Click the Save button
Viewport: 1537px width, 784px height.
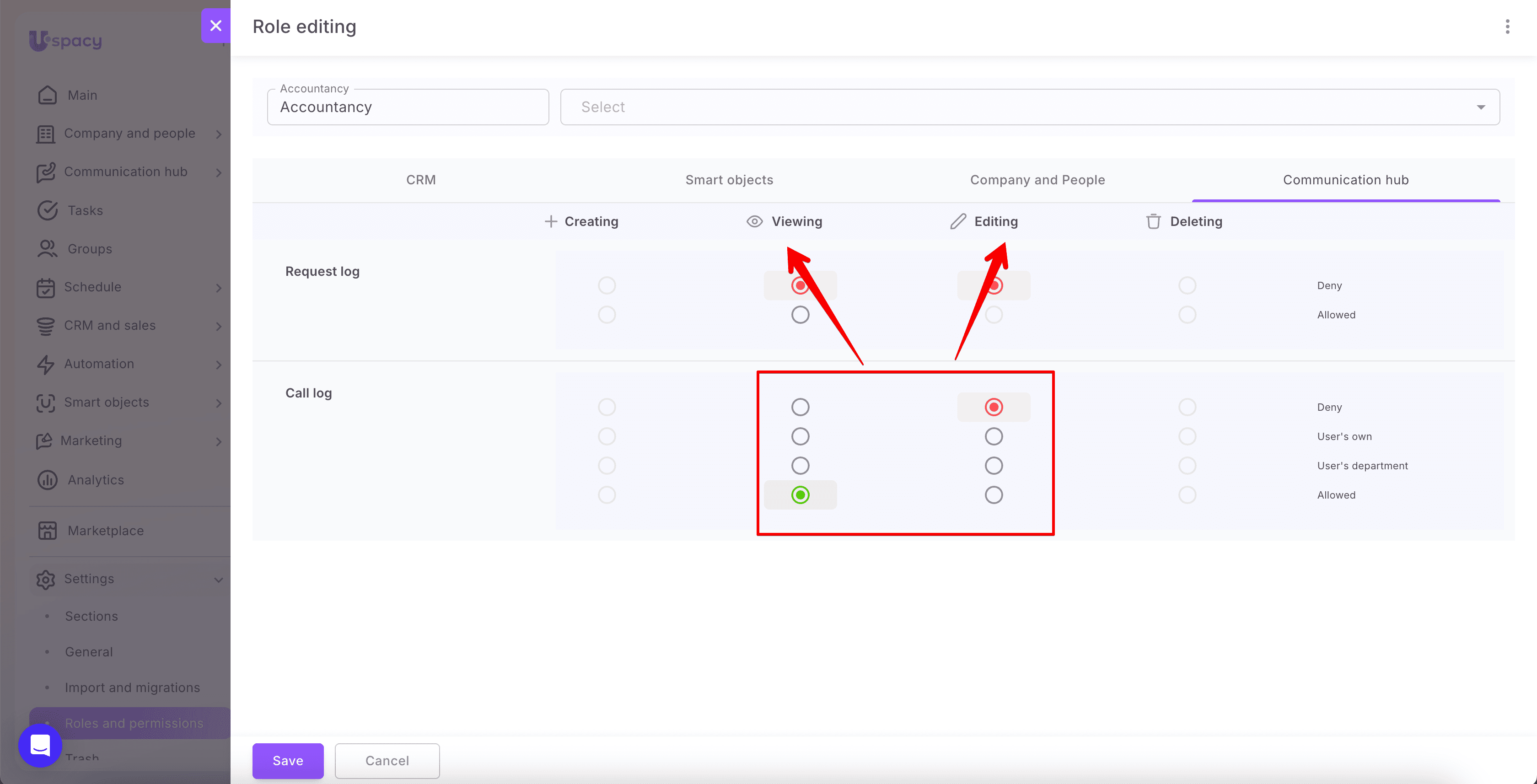coord(288,761)
